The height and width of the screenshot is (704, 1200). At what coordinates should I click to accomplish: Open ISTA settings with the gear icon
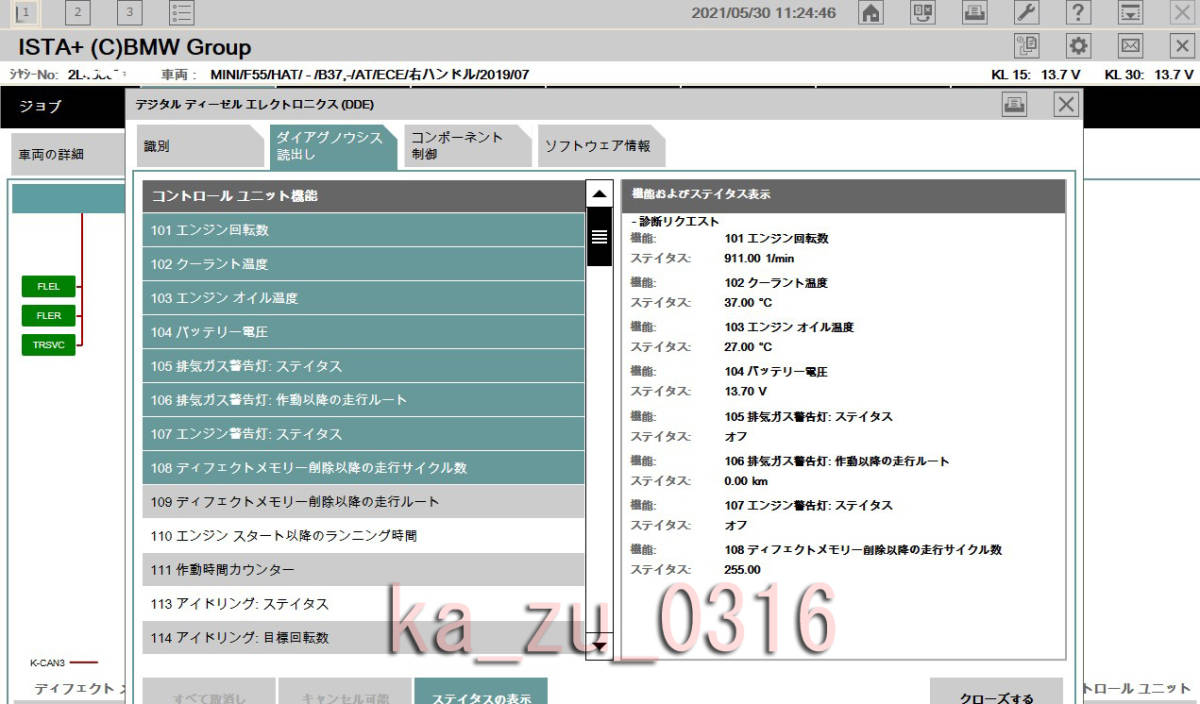tap(1077, 46)
